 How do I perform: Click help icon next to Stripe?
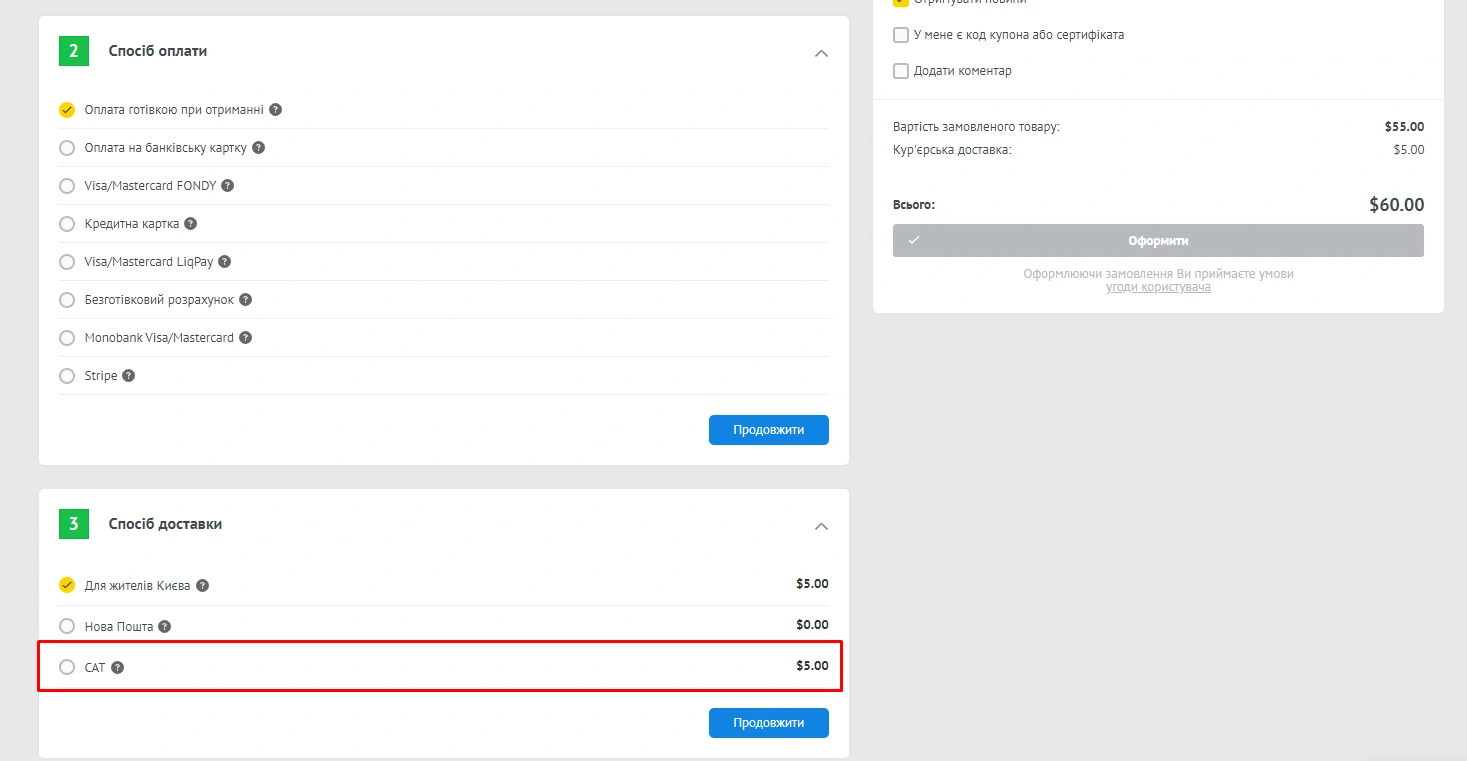(x=128, y=376)
